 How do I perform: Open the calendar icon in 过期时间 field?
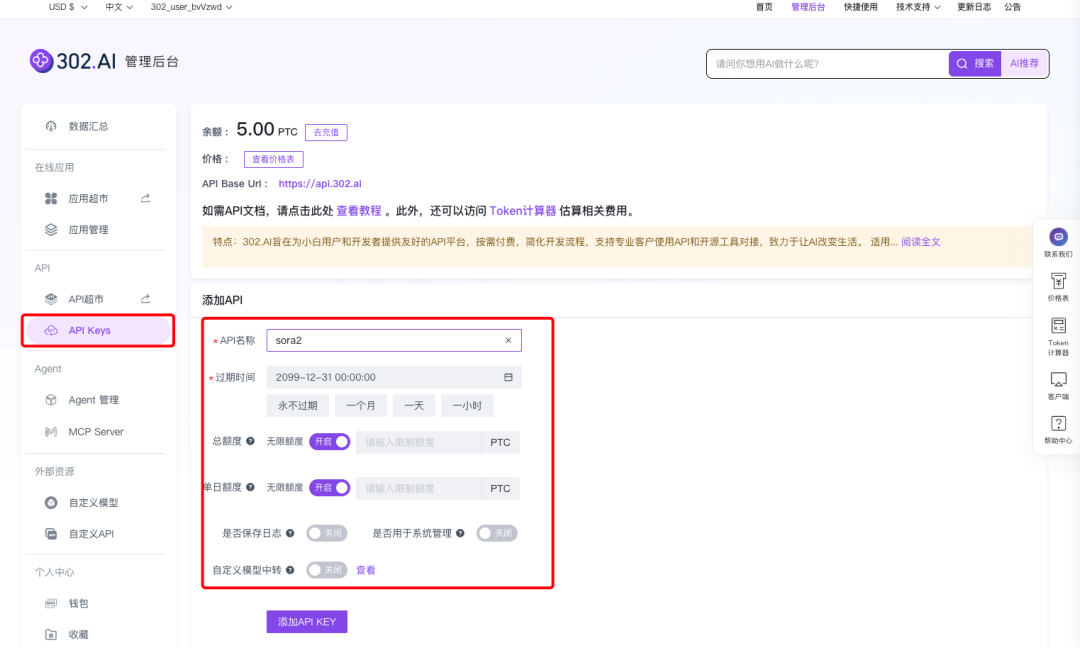click(x=508, y=377)
